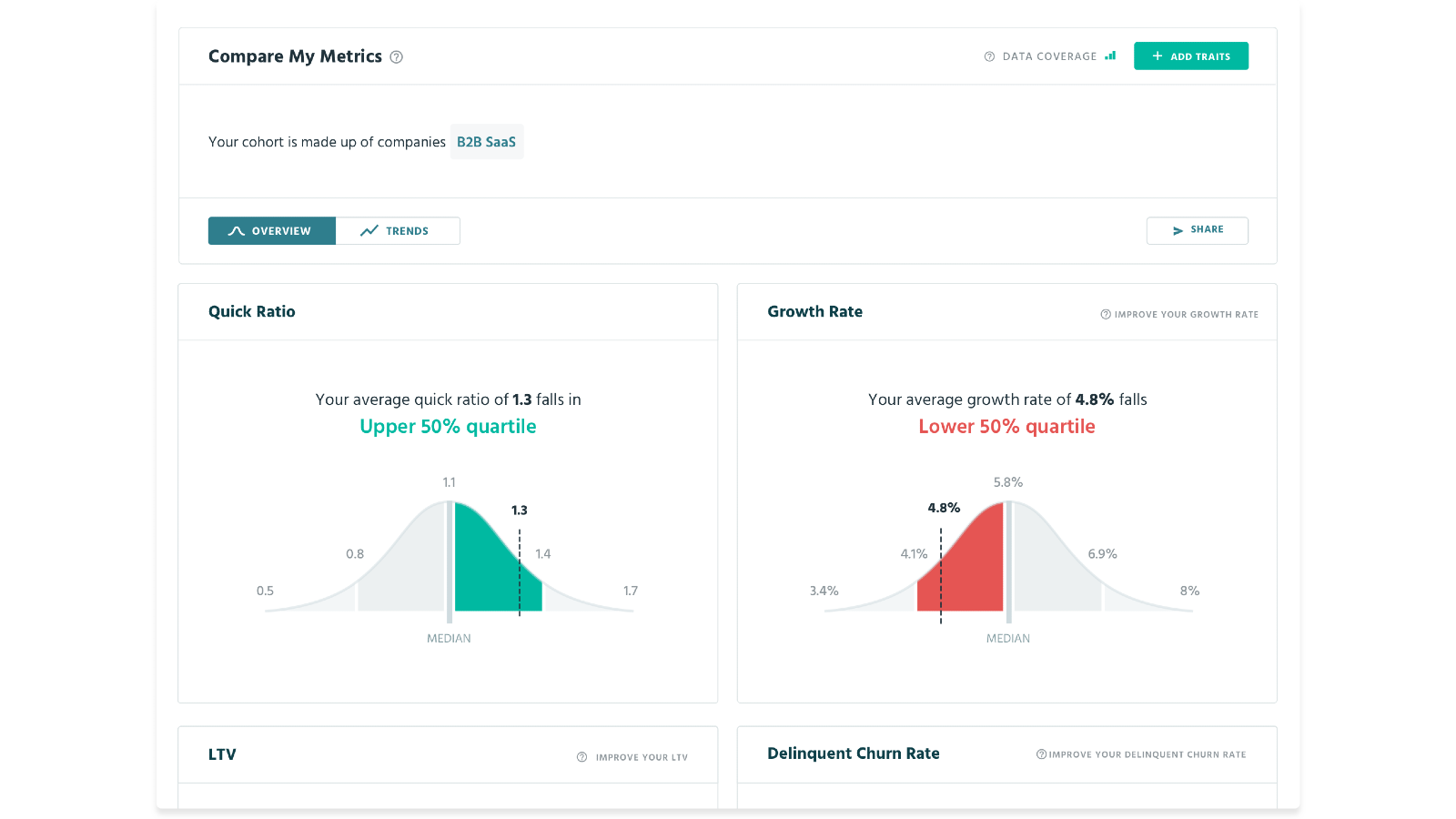Click the 1.3 marker on Quick Ratio chart
Screen dimensions: 1456x819
(520, 511)
